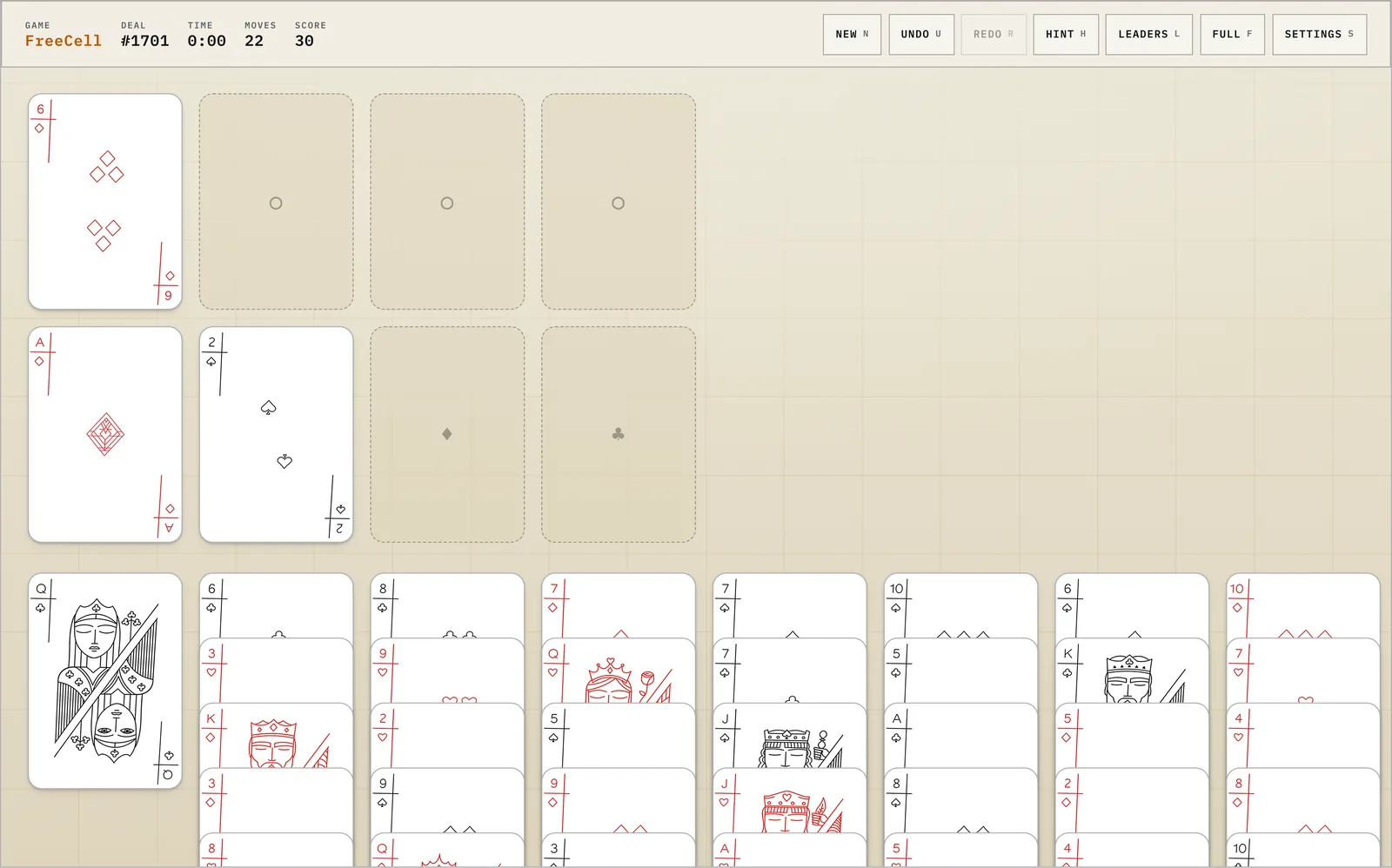The height and width of the screenshot is (868, 1392).
Task: Select the 7 of hearts card
Action: [1303, 671]
